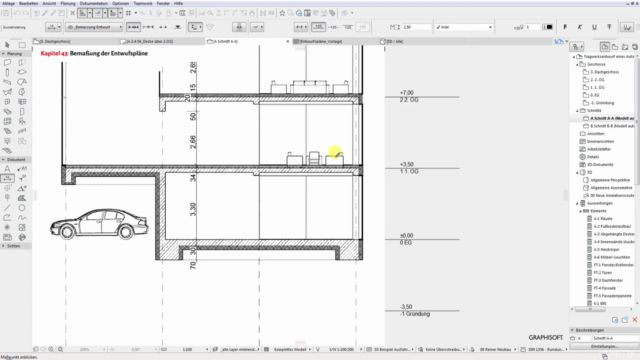Select the Arrow selection tool
This screenshot has height=360, width=640.
(7, 44)
